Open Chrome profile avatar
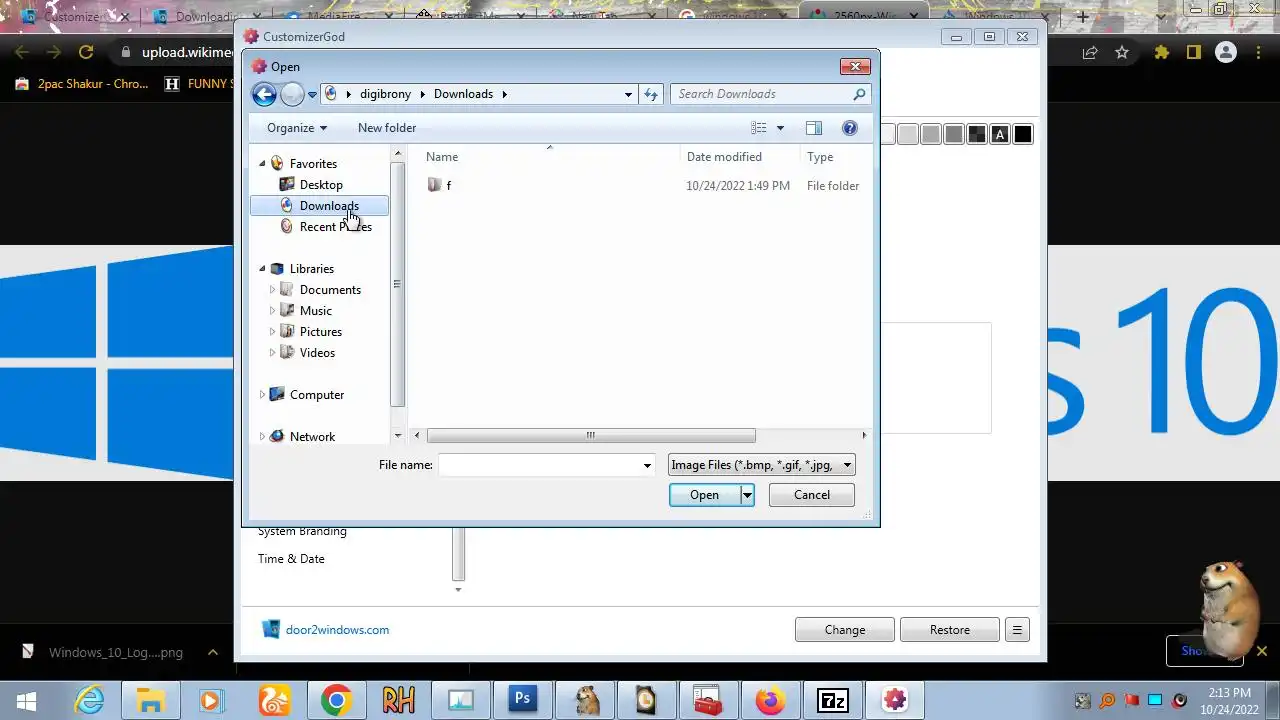The height and width of the screenshot is (720, 1280). 1226,52
